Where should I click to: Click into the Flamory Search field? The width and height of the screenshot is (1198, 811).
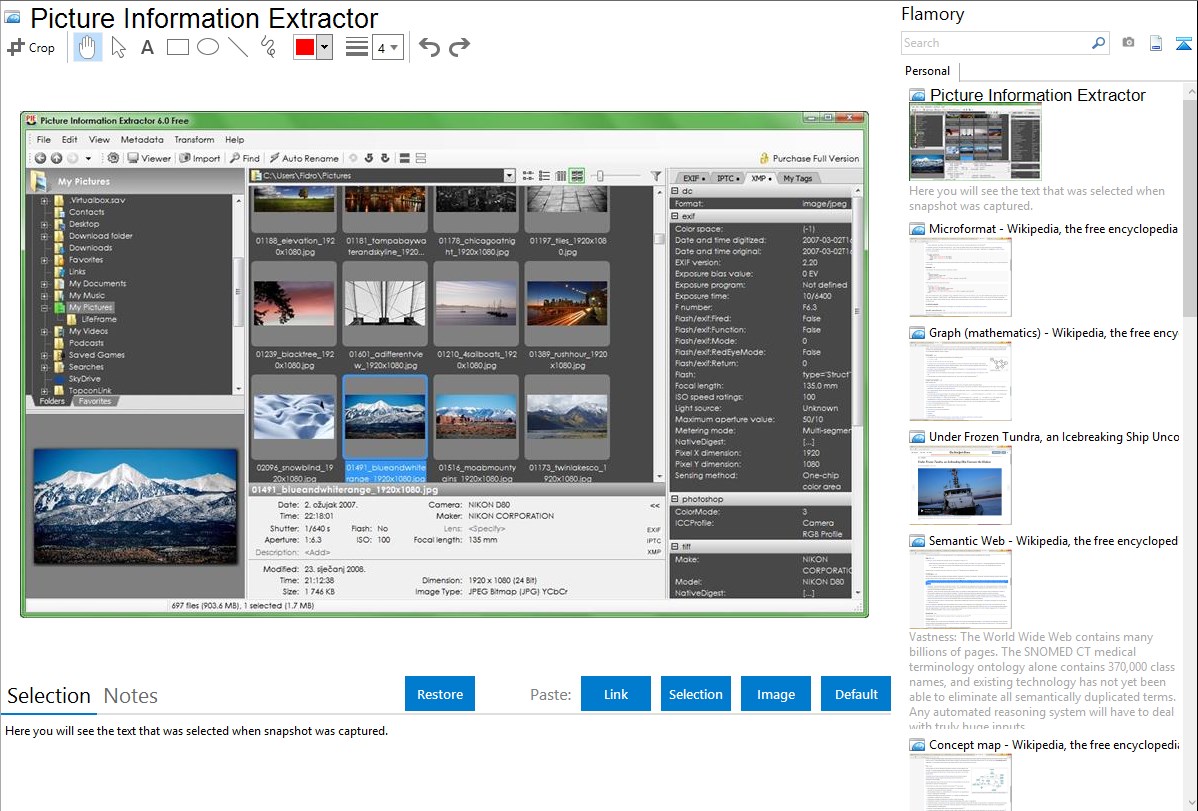pos(996,43)
